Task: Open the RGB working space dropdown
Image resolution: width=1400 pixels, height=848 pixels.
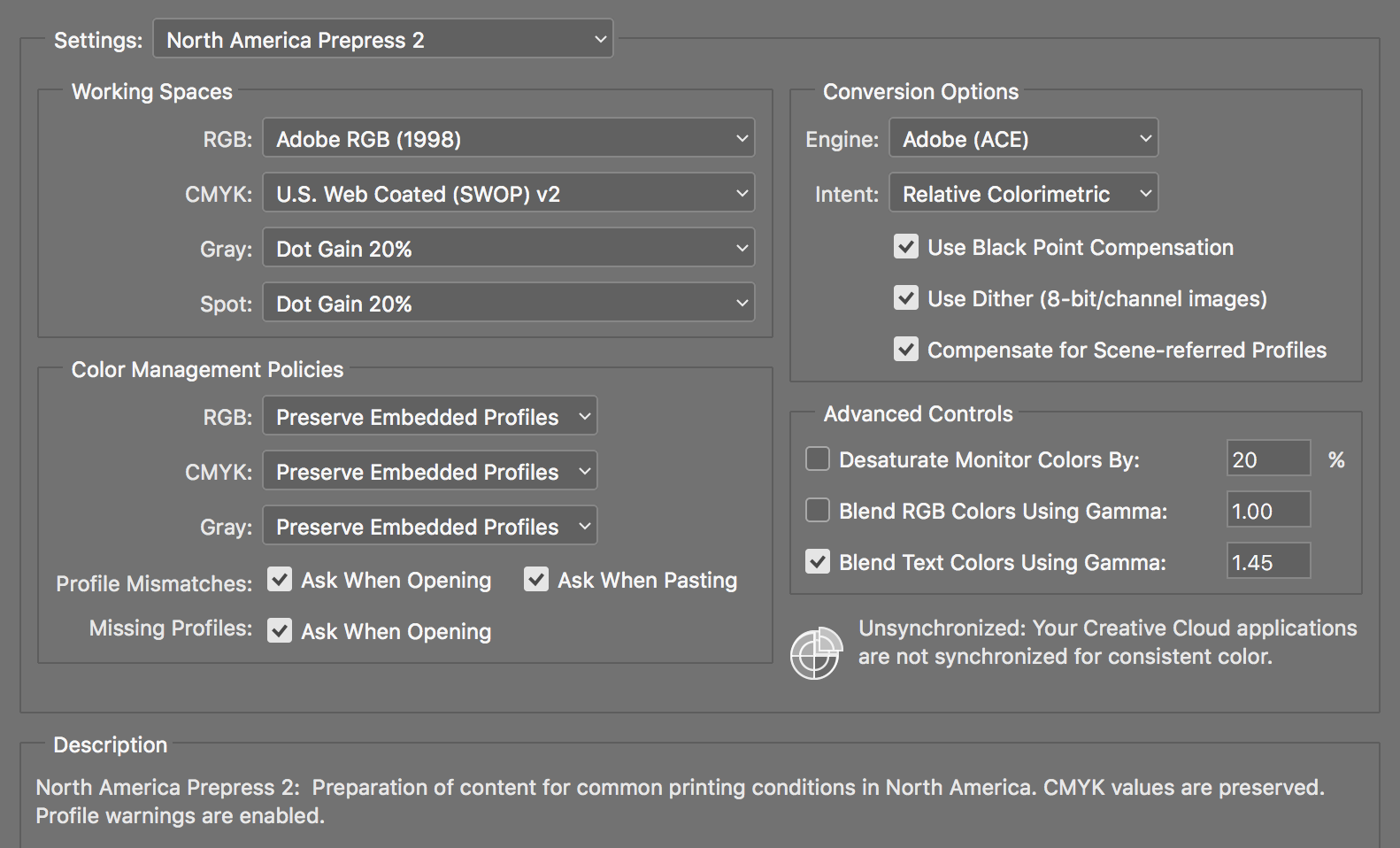Action: tap(508, 138)
